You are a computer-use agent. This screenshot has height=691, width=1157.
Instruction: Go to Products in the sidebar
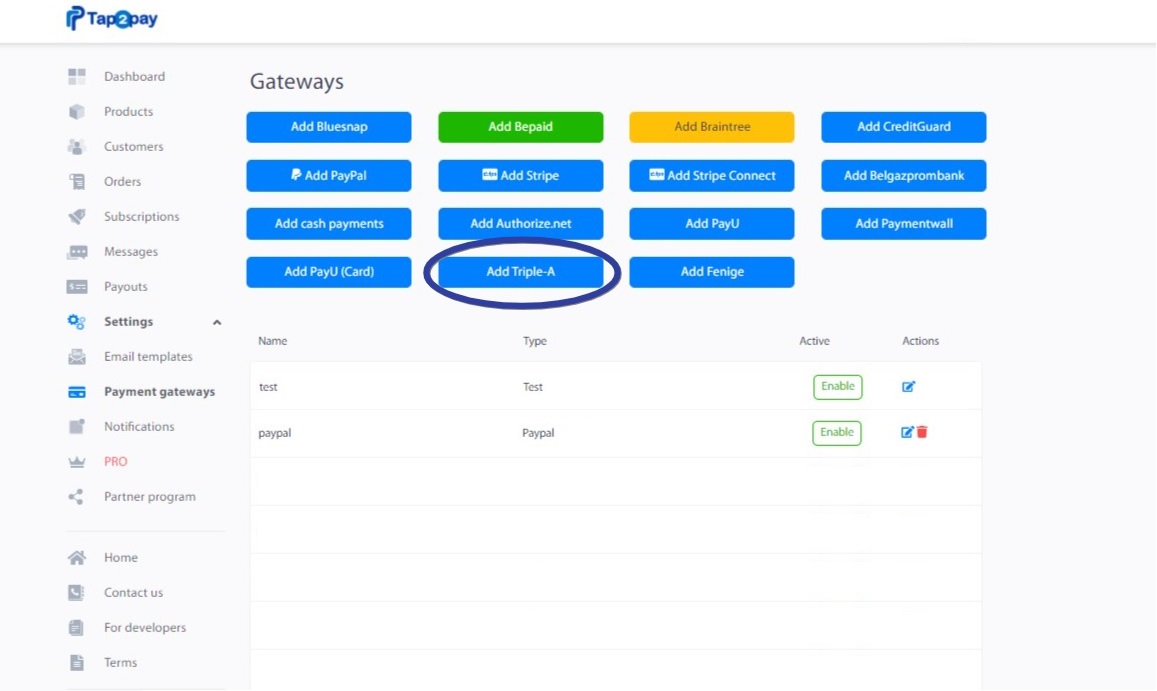click(128, 111)
